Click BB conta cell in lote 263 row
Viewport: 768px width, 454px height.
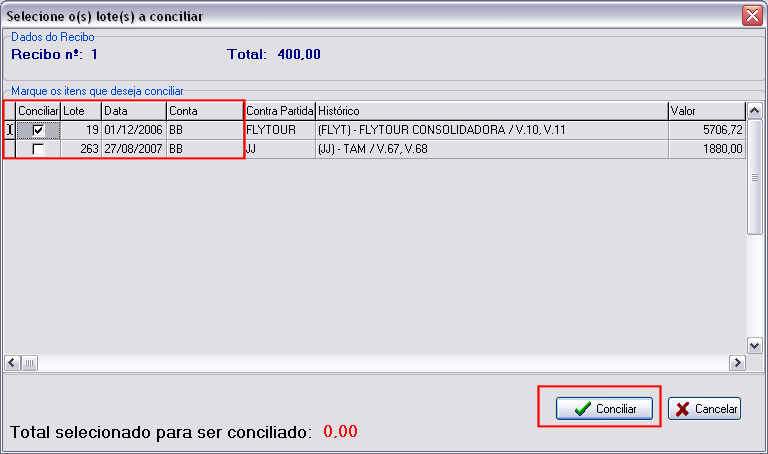tap(205, 149)
